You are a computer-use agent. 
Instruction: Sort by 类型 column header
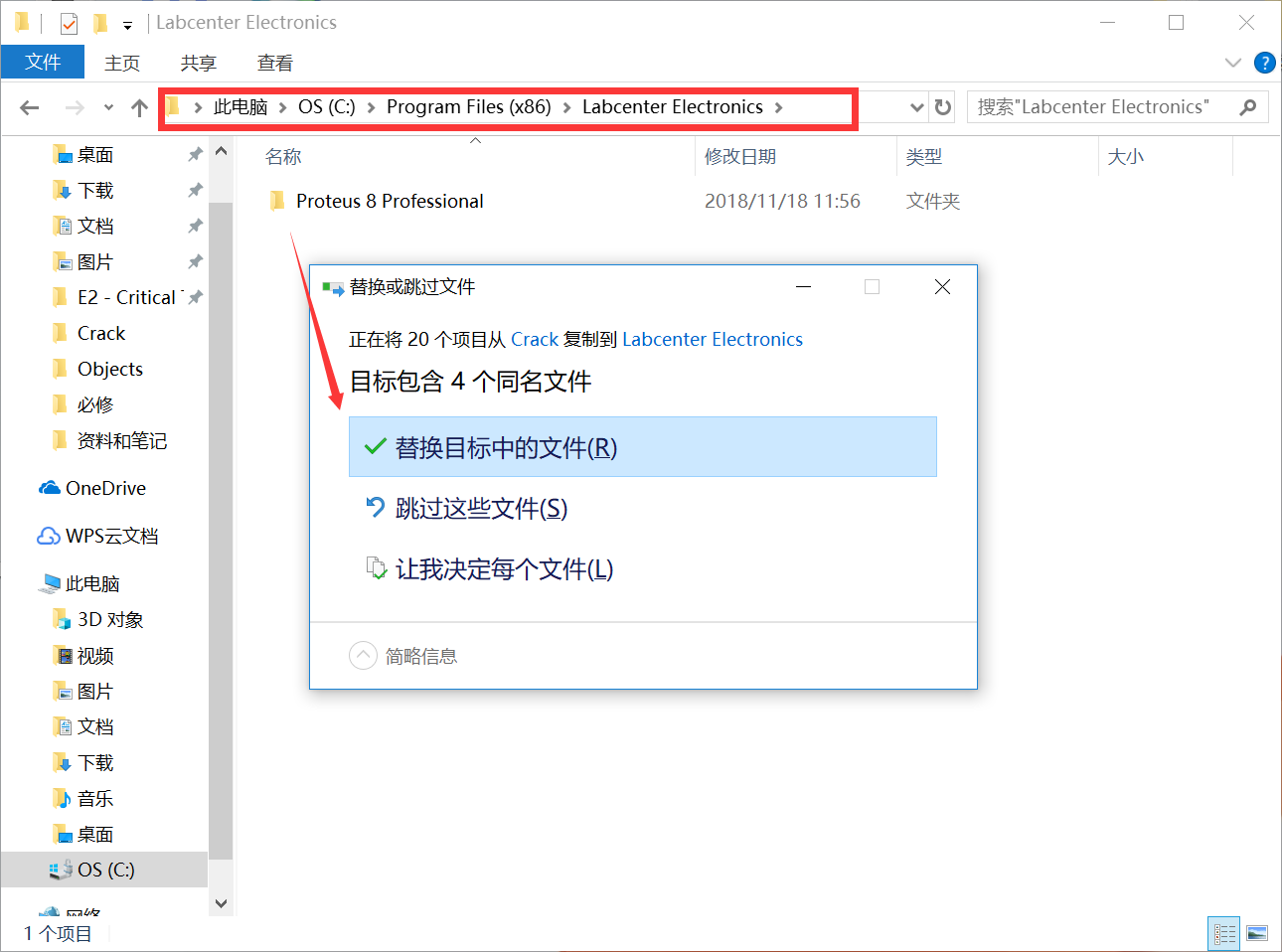(x=924, y=156)
